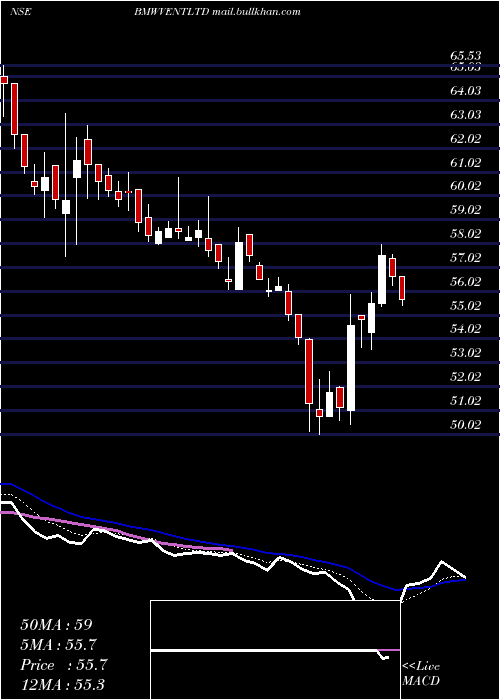Click the long red candle falling to 51.3

tap(309, 371)
